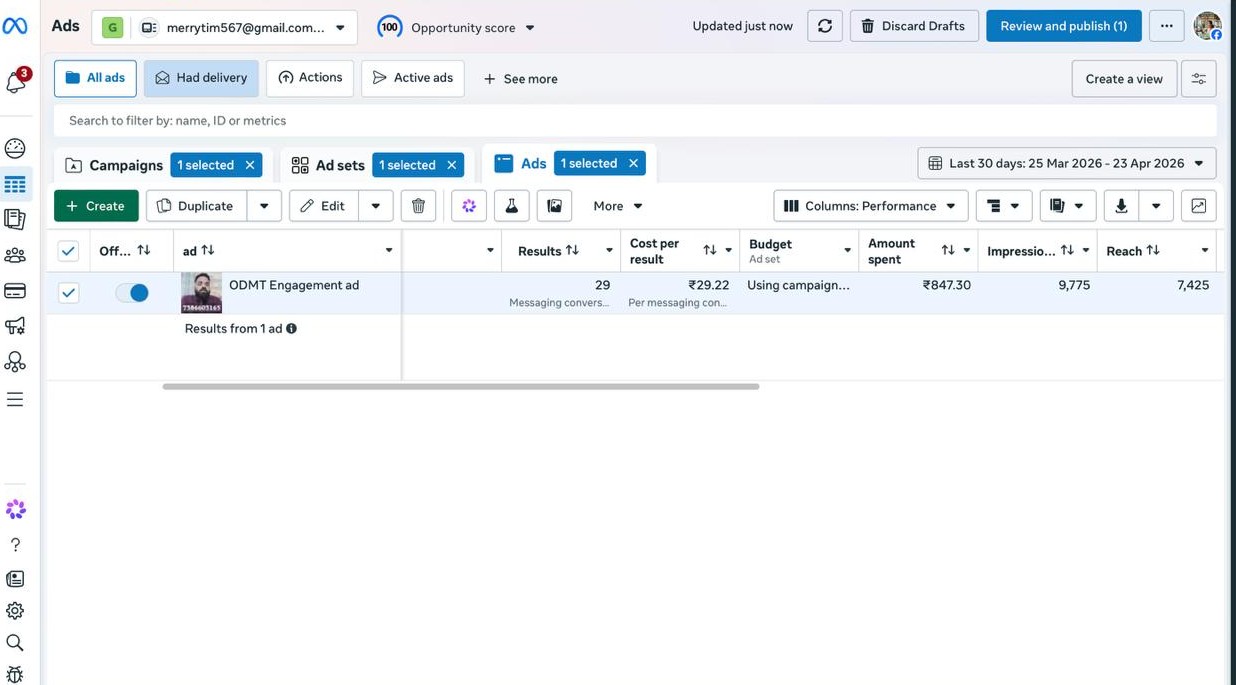Viewport: 1236px width, 685px height.
Task: Export table data with download icon
Action: 1121,206
